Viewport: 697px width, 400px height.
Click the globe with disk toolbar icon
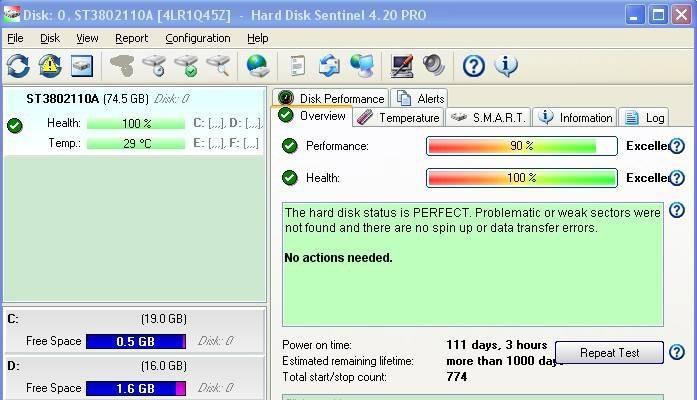258,66
